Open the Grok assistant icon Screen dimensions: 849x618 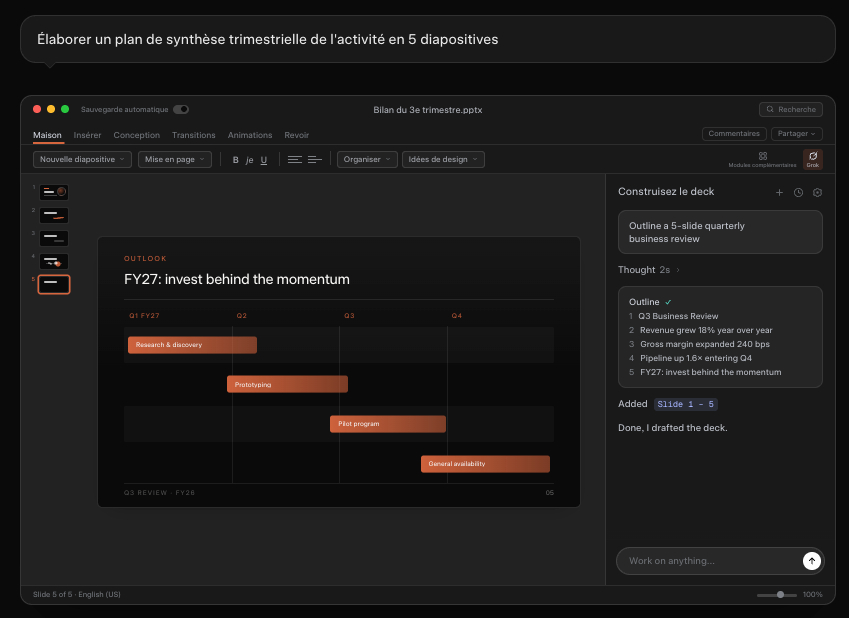(x=813, y=159)
